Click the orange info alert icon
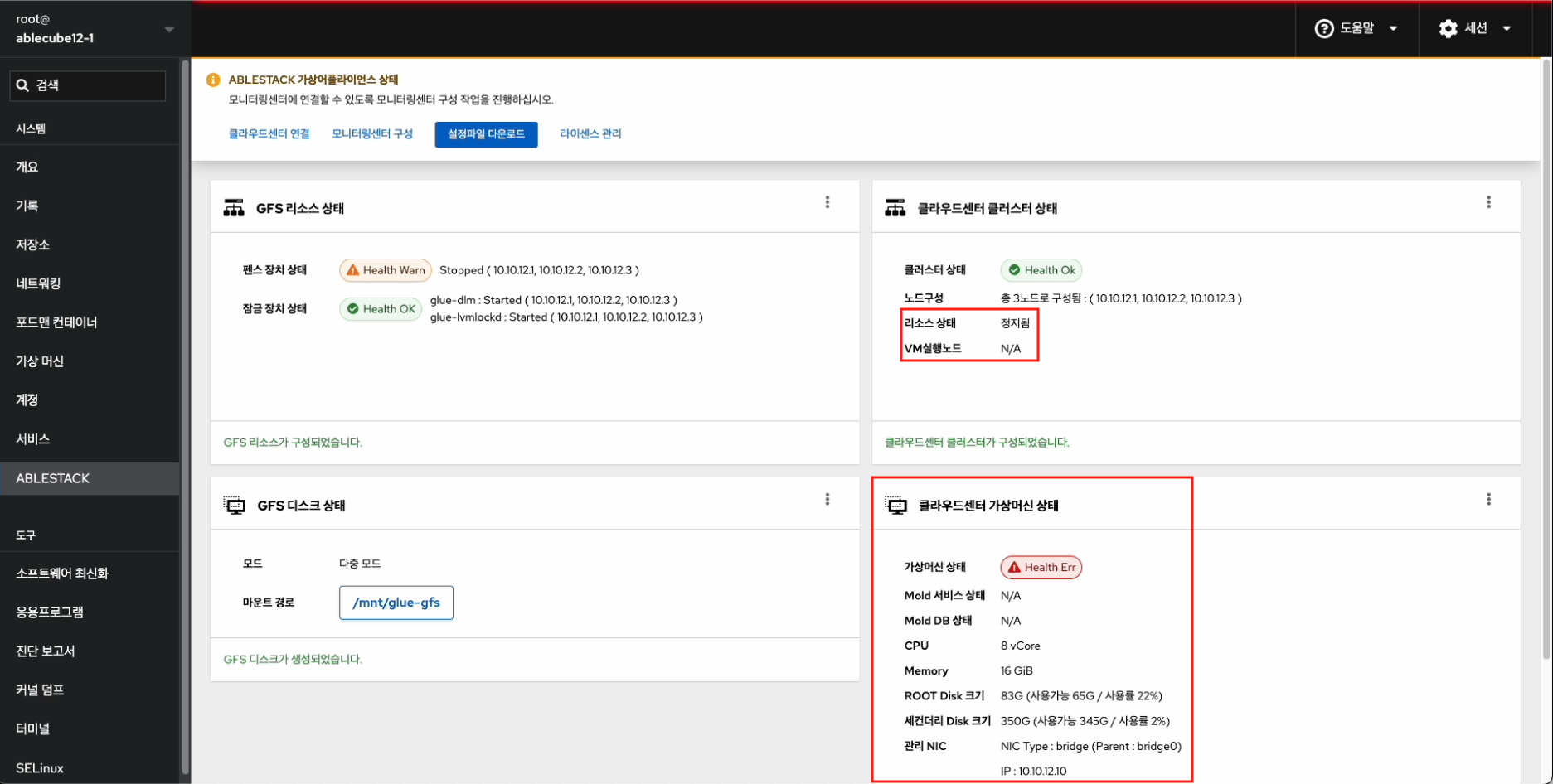The height and width of the screenshot is (784, 1553). pyautogui.click(x=213, y=80)
